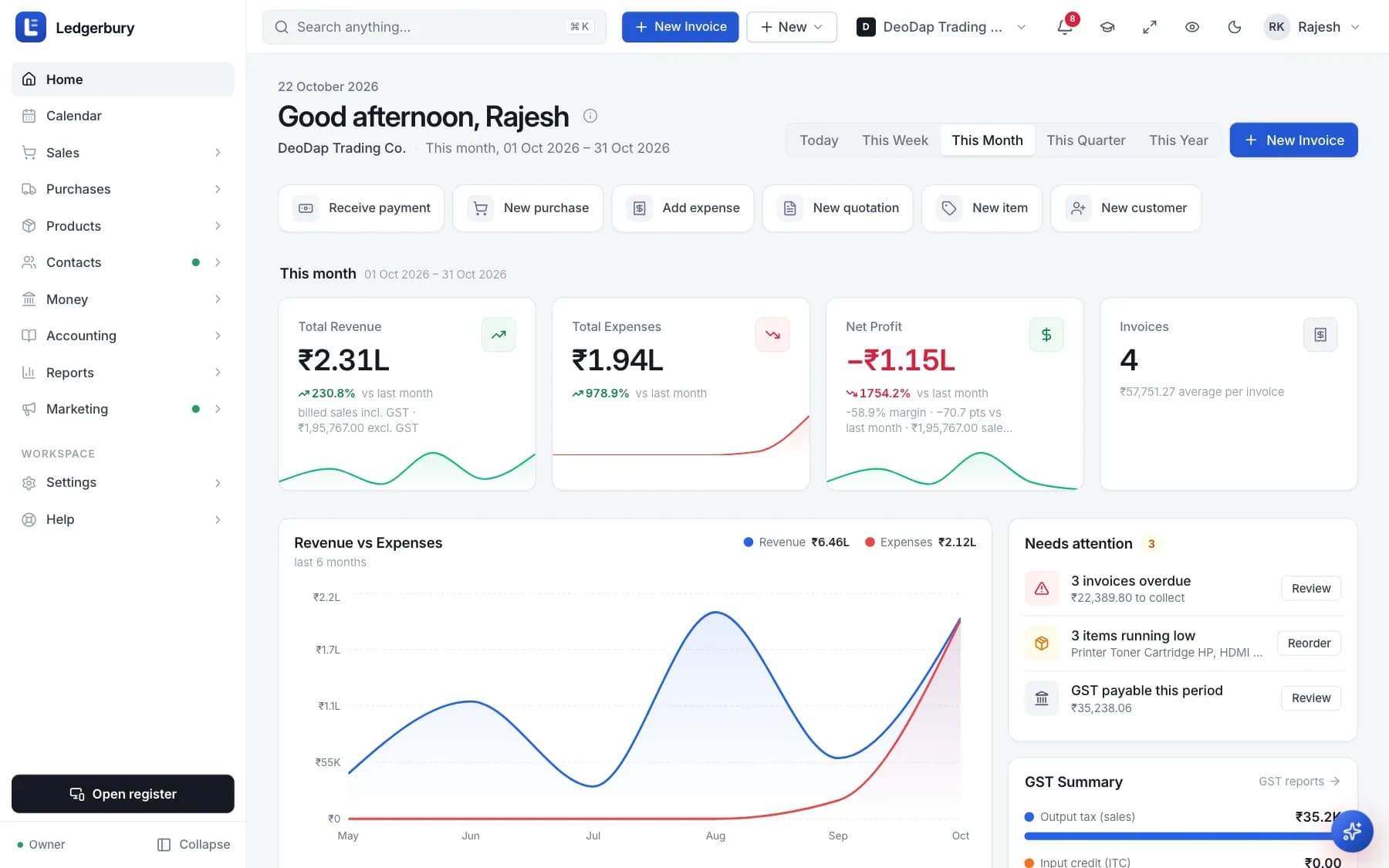The width and height of the screenshot is (1389, 868).
Task: Click the info icon beside the greeting
Action: [x=590, y=116]
